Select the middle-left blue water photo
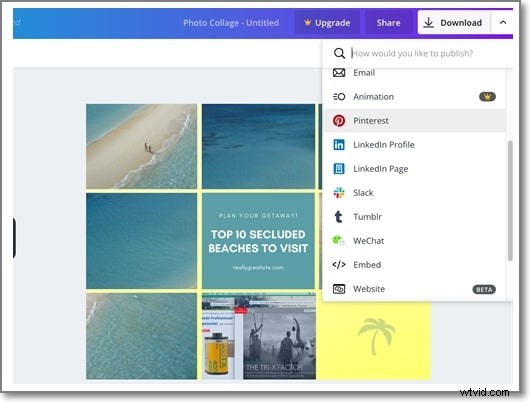The image size is (530, 402). 141,241
